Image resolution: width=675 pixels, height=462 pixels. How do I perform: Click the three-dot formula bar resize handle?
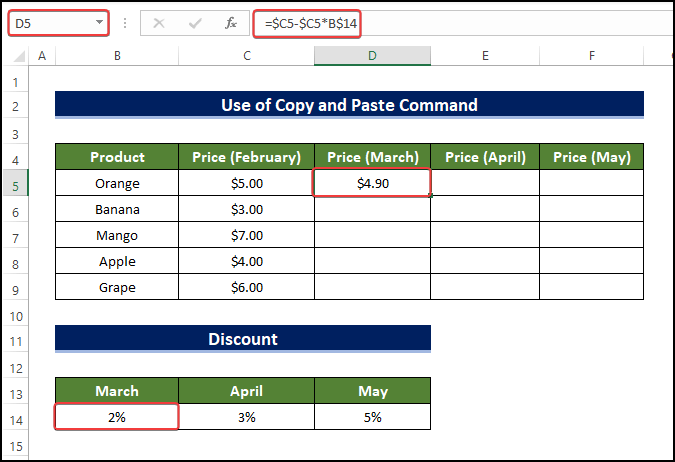[124, 23]
